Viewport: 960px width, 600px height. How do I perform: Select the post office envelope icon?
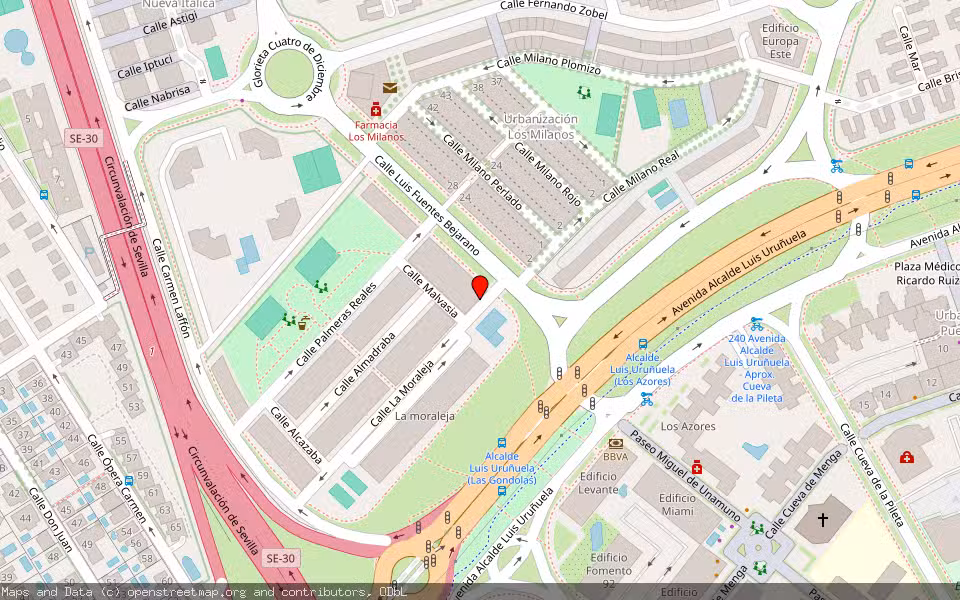coord(390,88)
